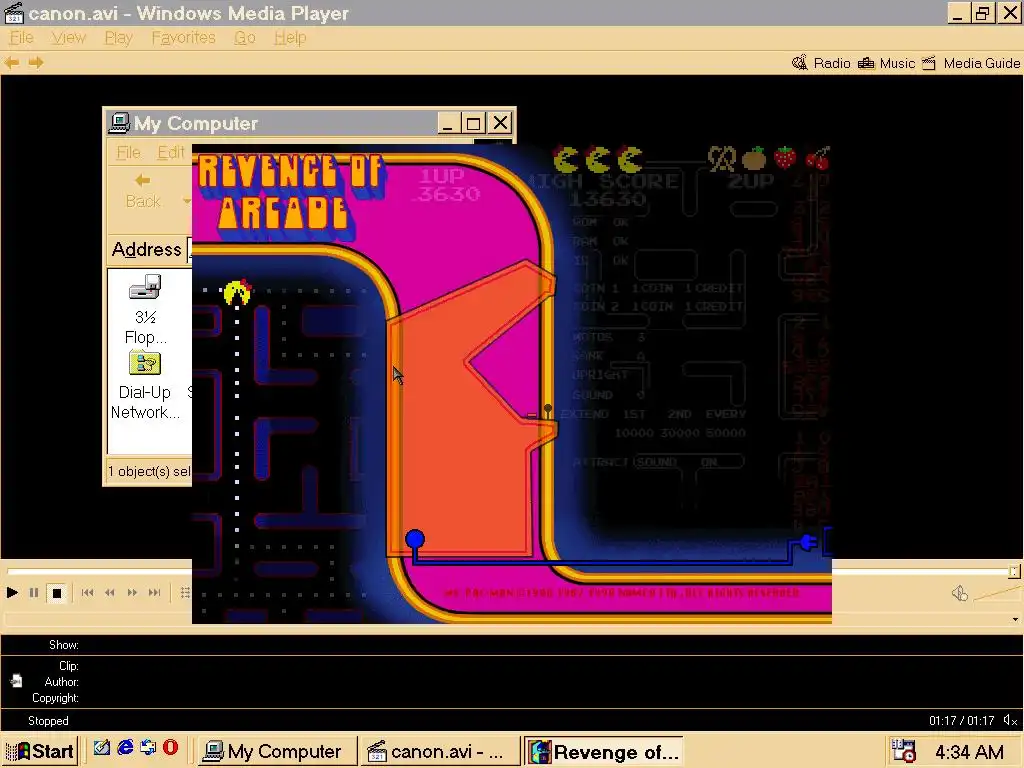Click the task scheduler tray icon

point(904,751)
